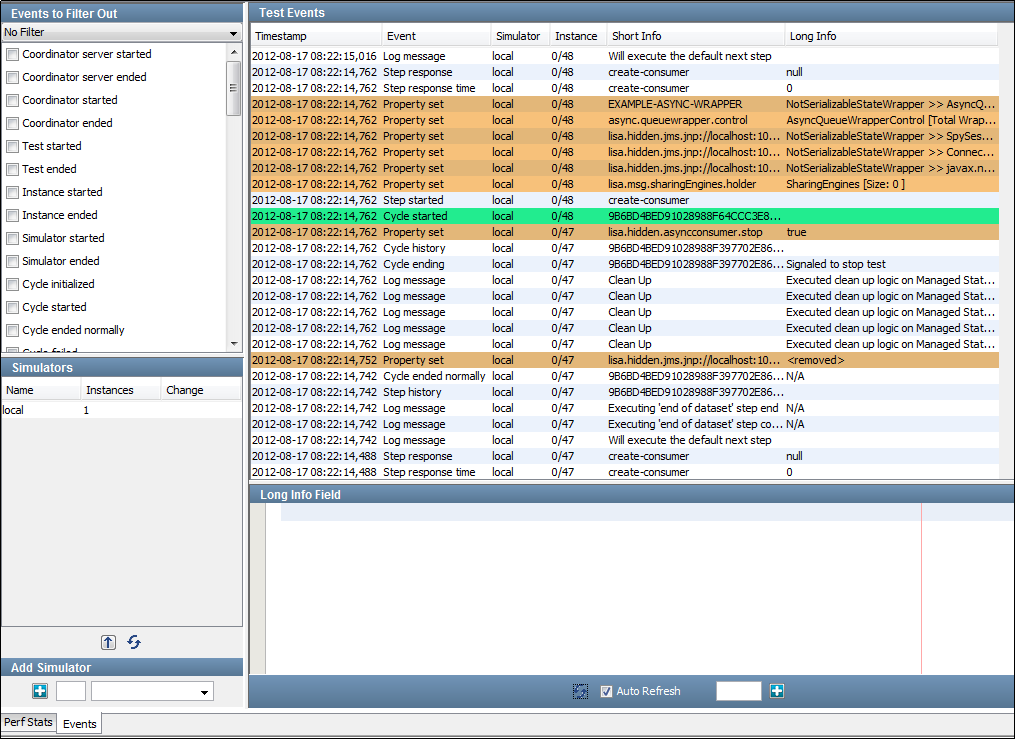Click the Add Simulator instance count field
The width and height of the screenshot is (1015, 739).
71,691
